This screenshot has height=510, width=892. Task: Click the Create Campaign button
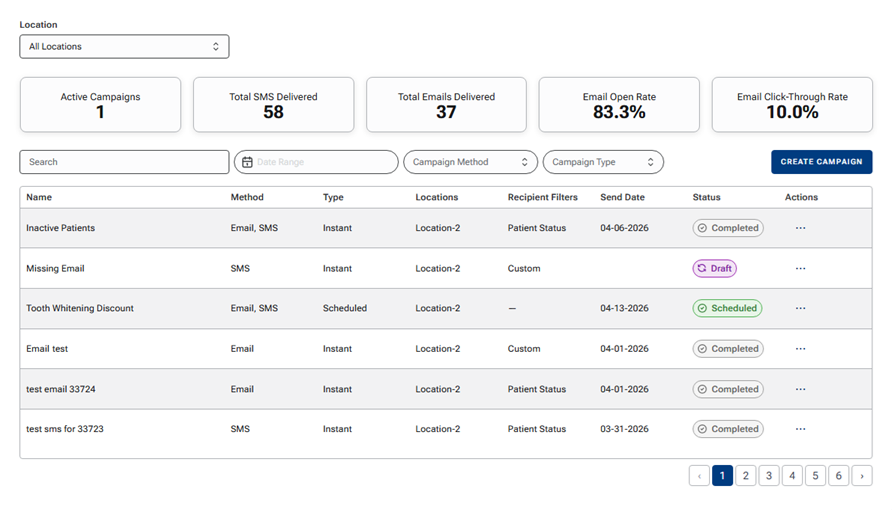(821, 162)
